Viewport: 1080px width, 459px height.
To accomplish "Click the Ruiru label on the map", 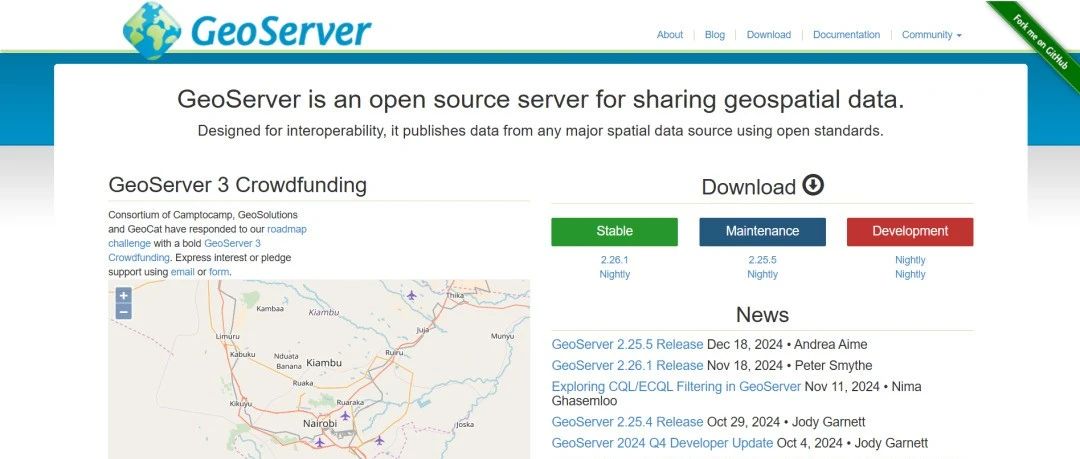I will 394,352.
